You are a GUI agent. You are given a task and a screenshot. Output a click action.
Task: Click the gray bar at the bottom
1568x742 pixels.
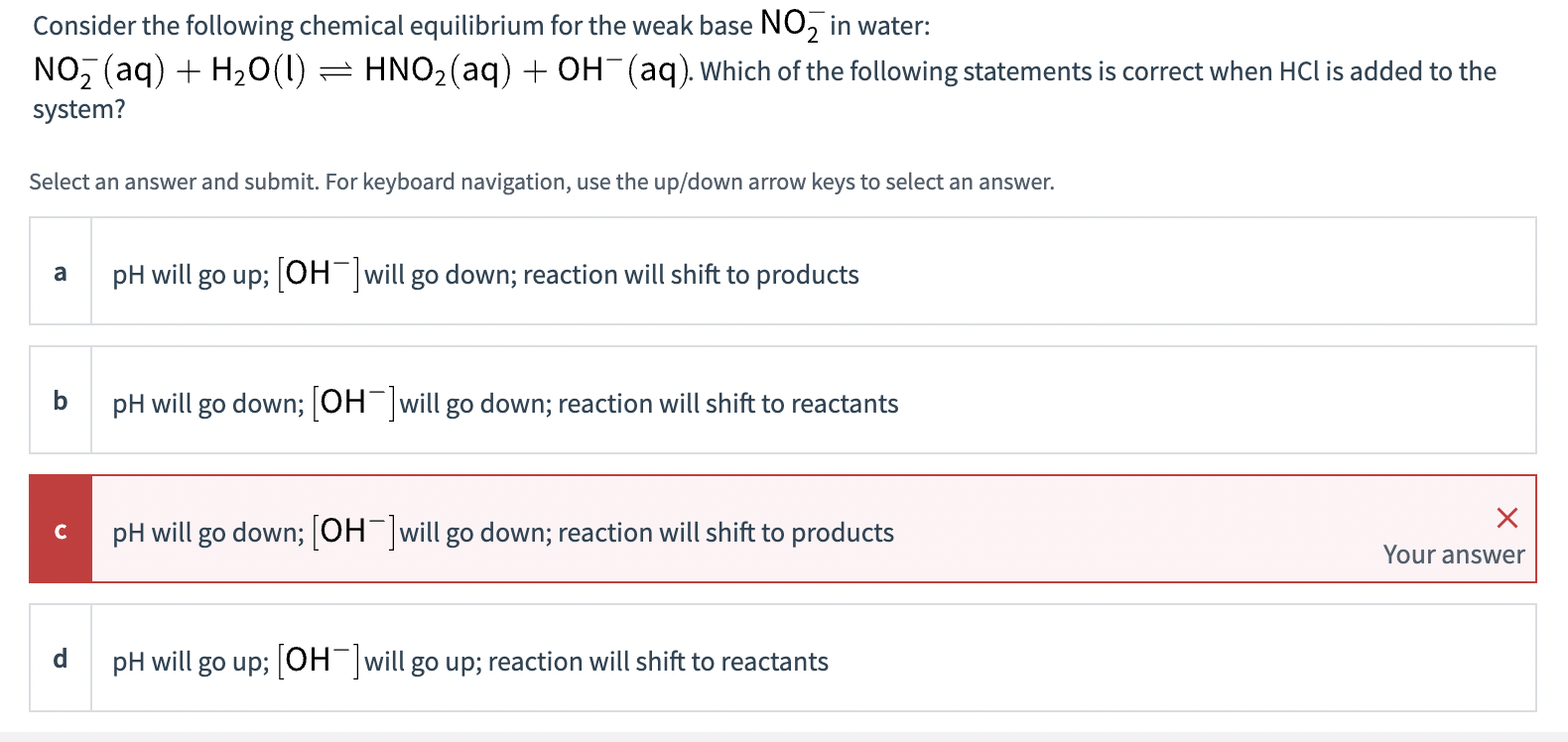point(784,735)
